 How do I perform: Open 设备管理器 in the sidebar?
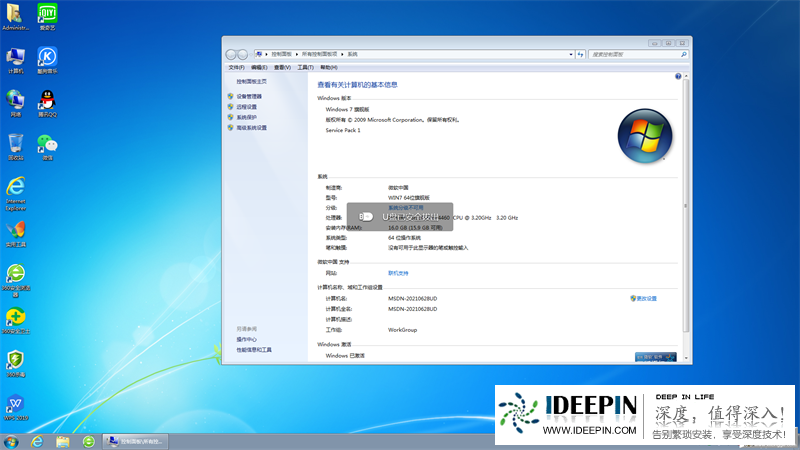(x=249, y=96)
